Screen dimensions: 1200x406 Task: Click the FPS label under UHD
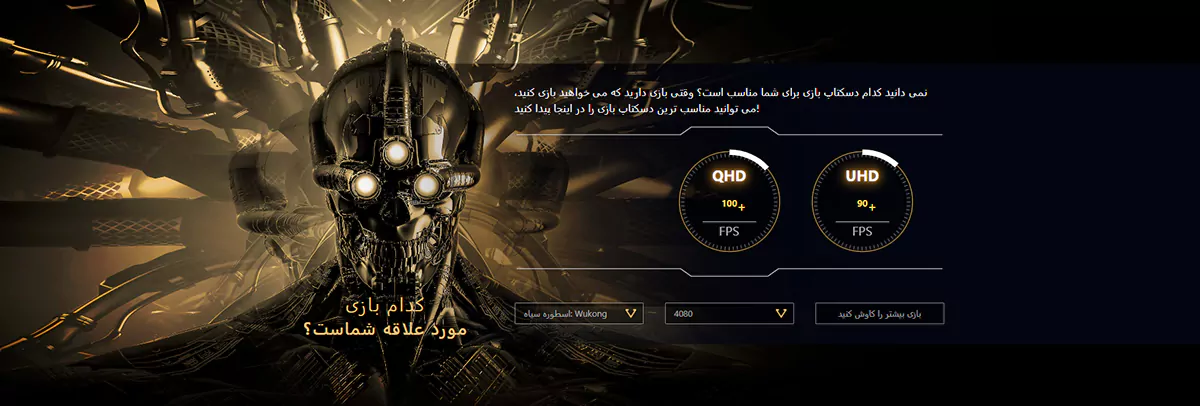pyautogui.click(x=862, y=231)
